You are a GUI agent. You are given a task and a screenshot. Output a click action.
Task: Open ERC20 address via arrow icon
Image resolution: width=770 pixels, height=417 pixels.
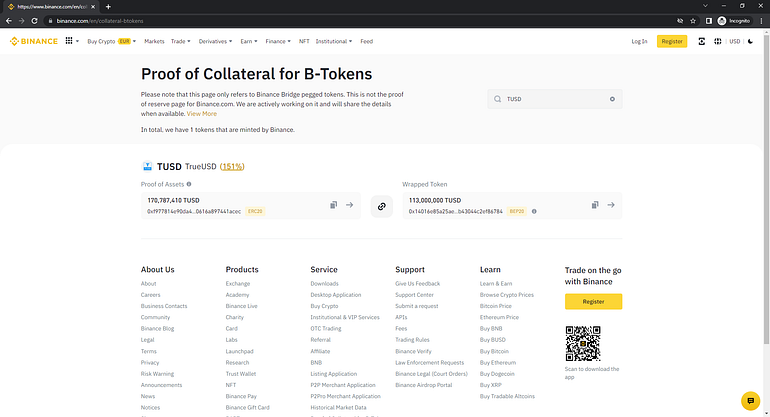[x=349, y=205]
